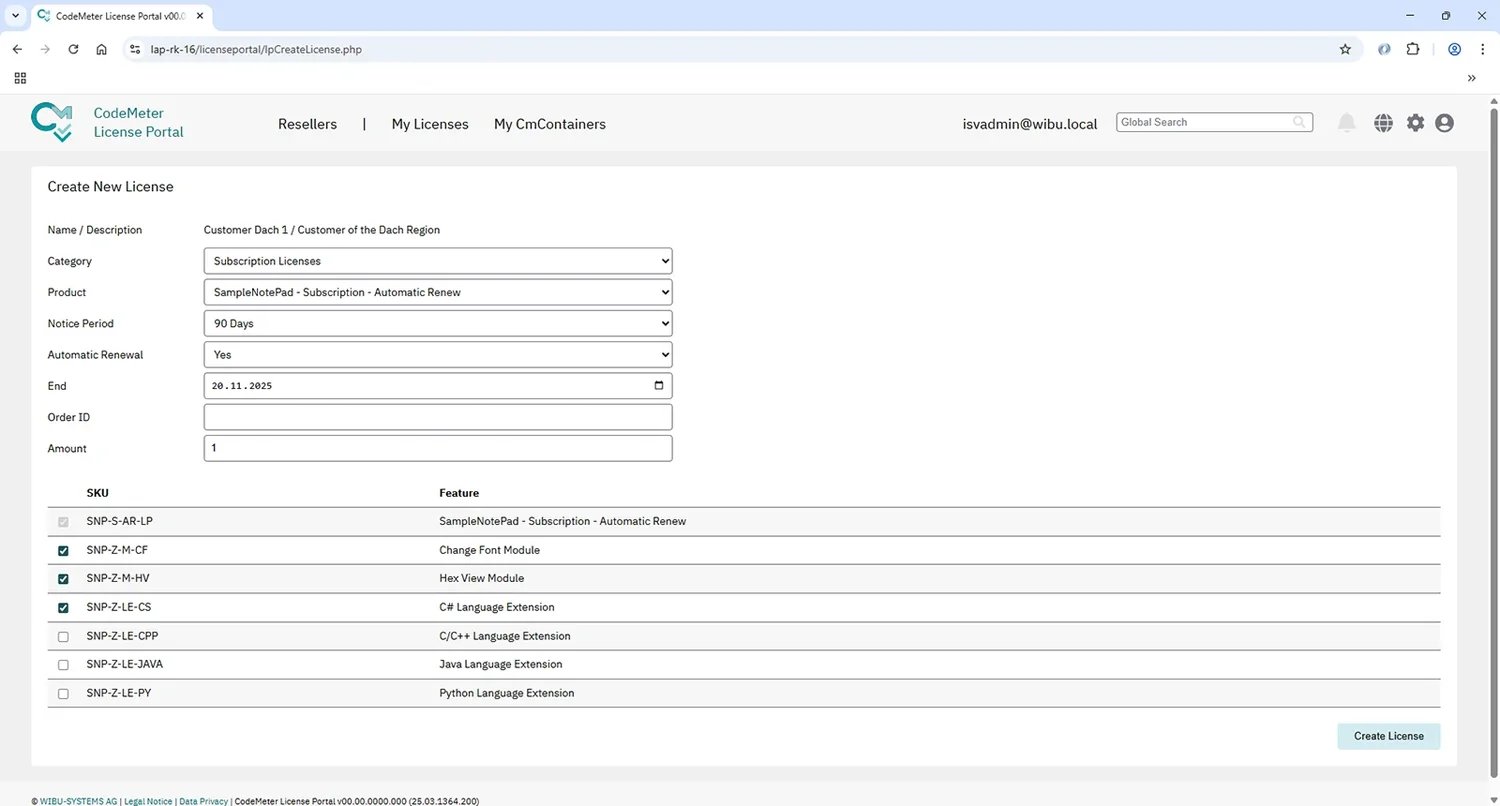Reload the page in the browser
The height and width of the screenshot is (806, 1500).
[73, 49]
